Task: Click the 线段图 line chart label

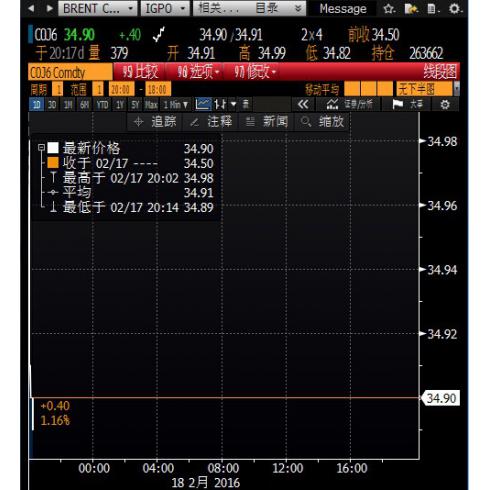Action: 440,72
